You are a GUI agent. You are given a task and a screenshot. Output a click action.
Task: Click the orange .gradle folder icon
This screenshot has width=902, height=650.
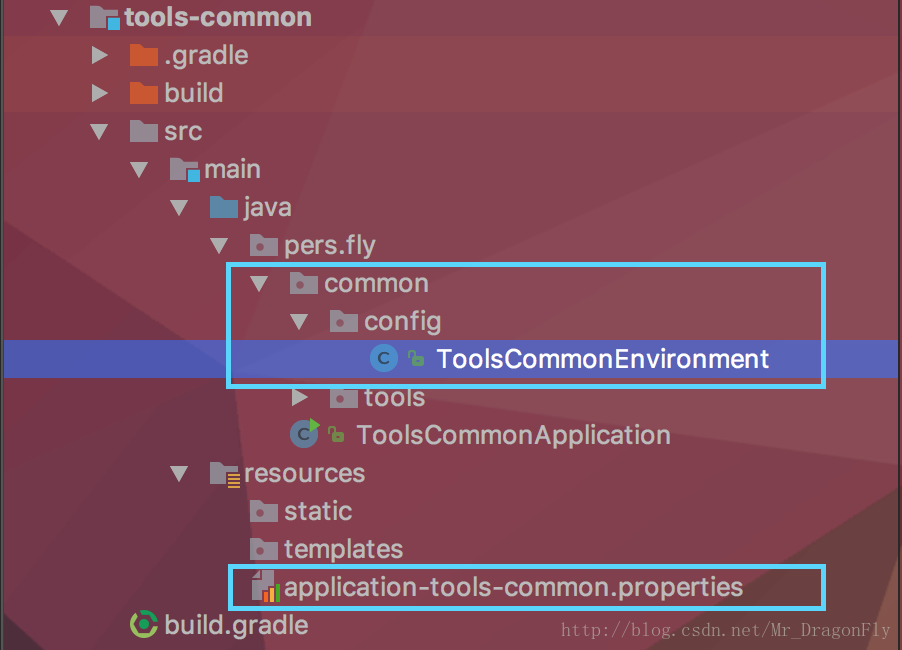tap(144, 55)
